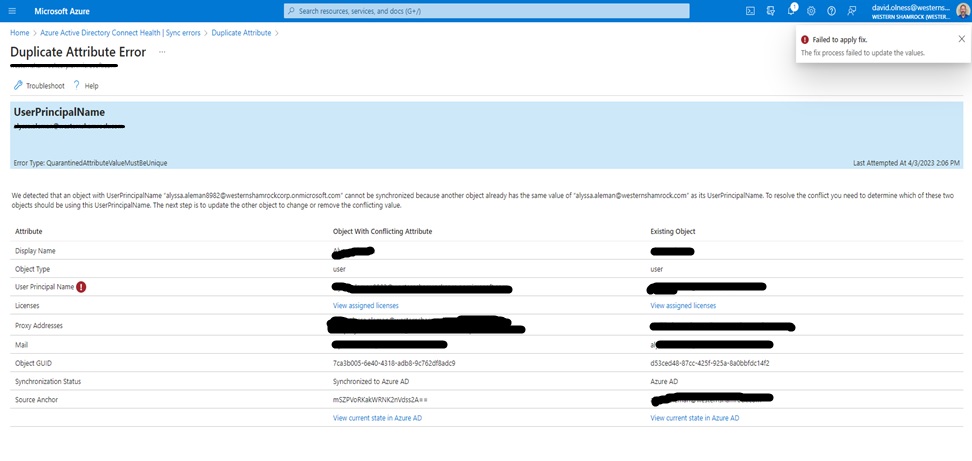This screenshot has height=461, width=972.
Task: Click the wrench Troubleshoot icon
Action: tap(18, 86)
